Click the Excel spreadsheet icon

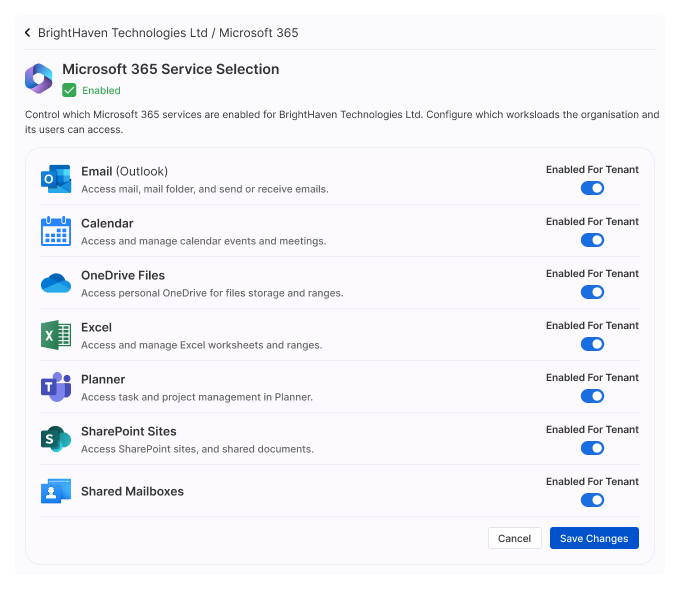pos(56,335)
